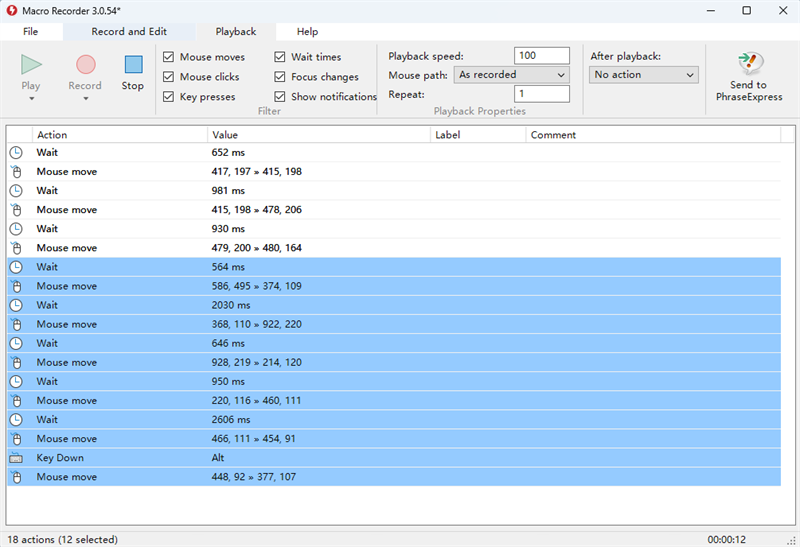
Task: Open the File menu
Action: point(31,32)
